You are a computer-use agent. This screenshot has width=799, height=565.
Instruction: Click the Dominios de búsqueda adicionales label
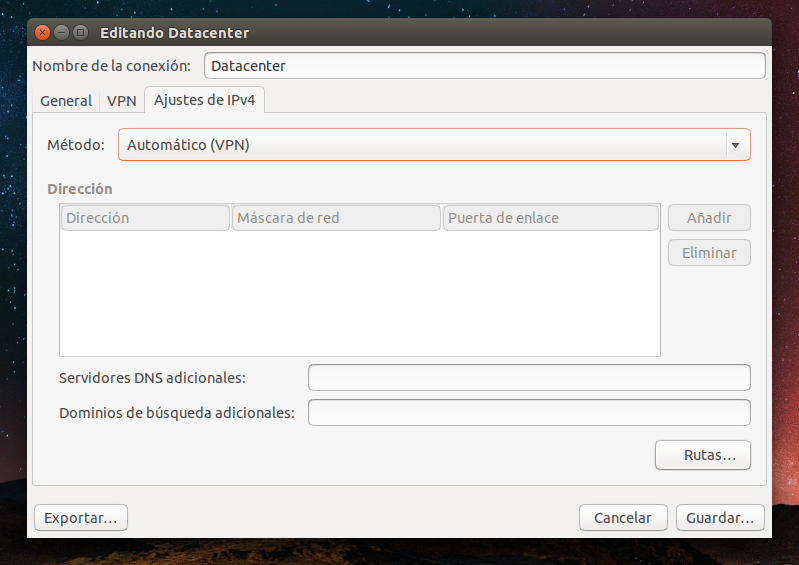point(177,413)
